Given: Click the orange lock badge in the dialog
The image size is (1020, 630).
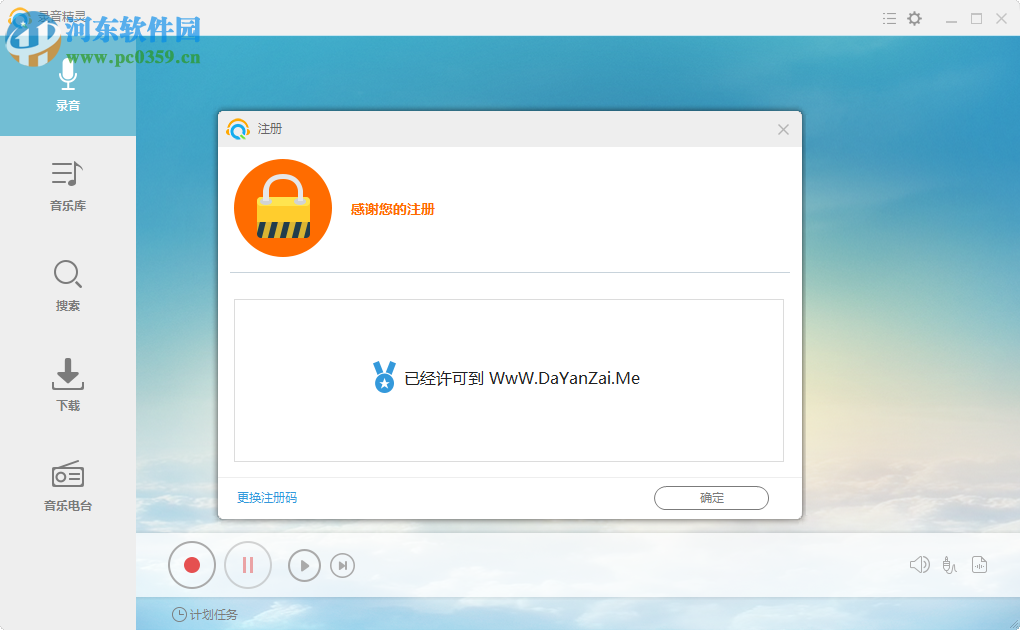Looking at the screenshot, I should 283,207.
